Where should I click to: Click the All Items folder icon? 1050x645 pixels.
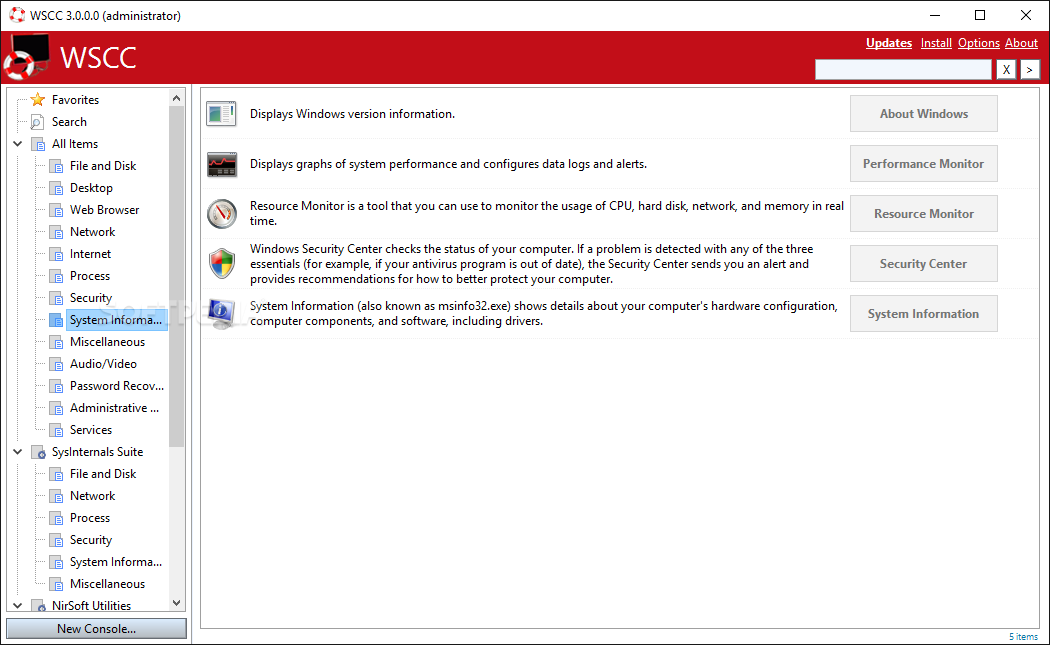[38, 144]
